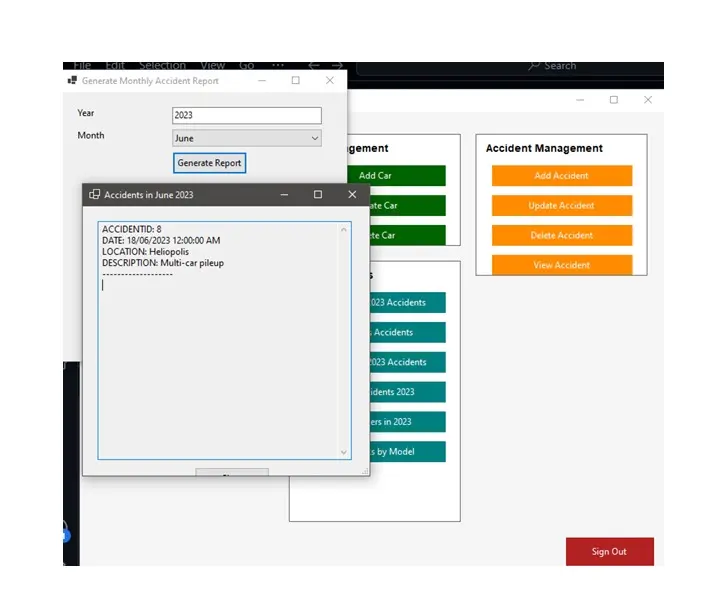Click the 'LOCATION: Heliopolis' line in the report

click(145, 252)
